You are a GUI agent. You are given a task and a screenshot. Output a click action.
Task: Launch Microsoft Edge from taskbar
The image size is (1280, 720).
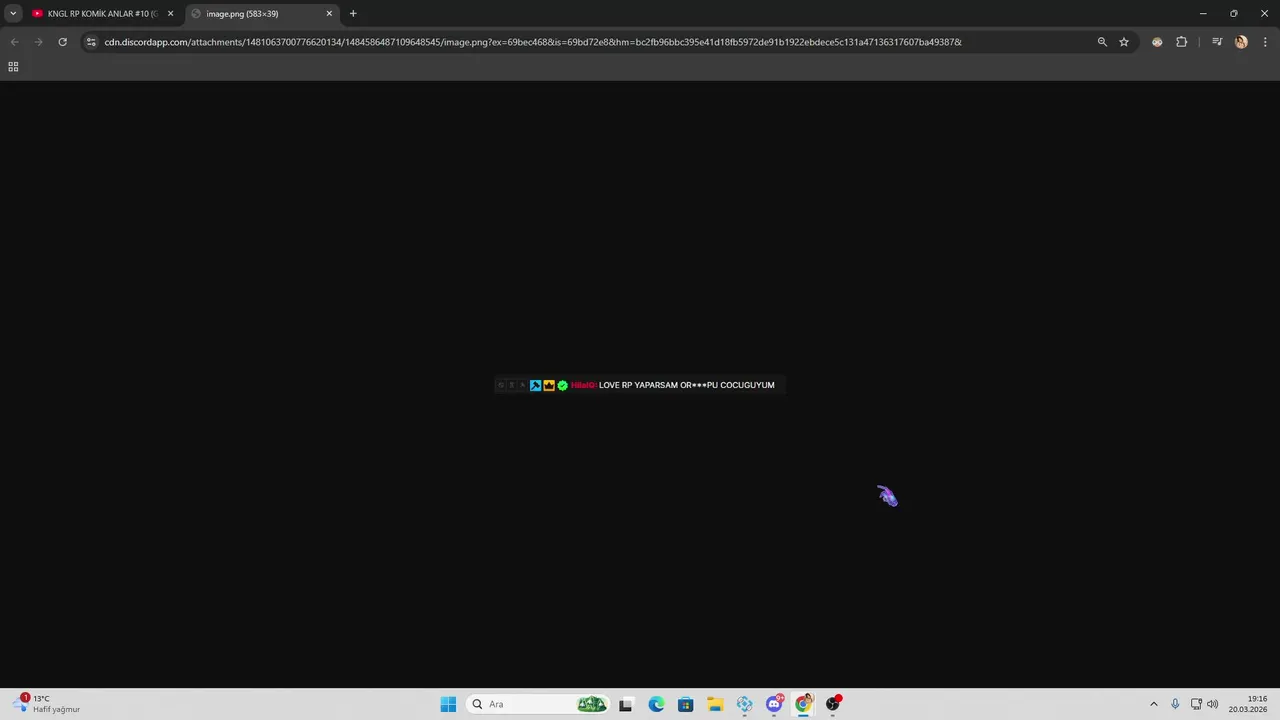click(x=656, y=704)
